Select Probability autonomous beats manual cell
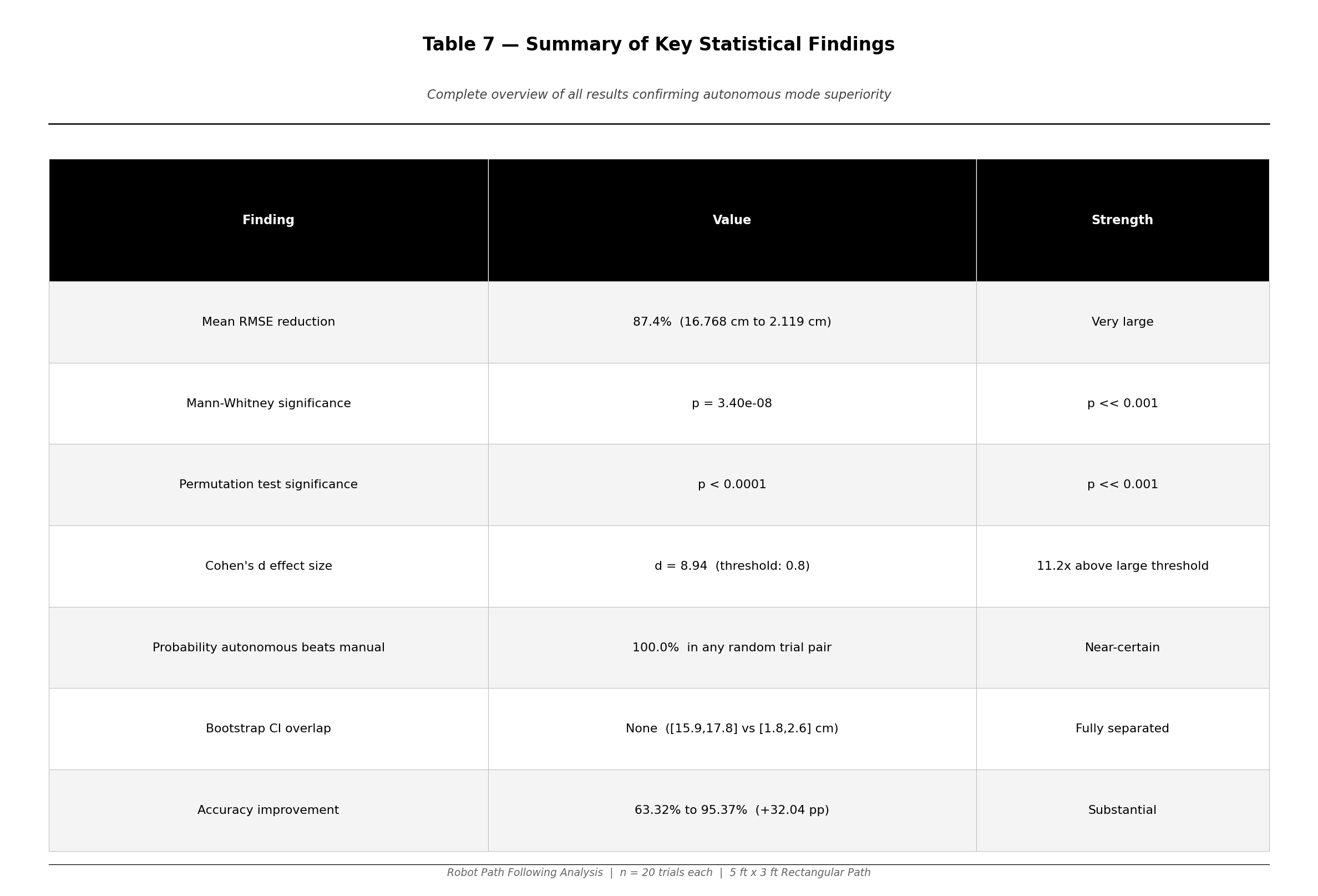Image resolution: width=1318 pixels, height=896 pixels. pyautogui.click(x=268, y=647)
